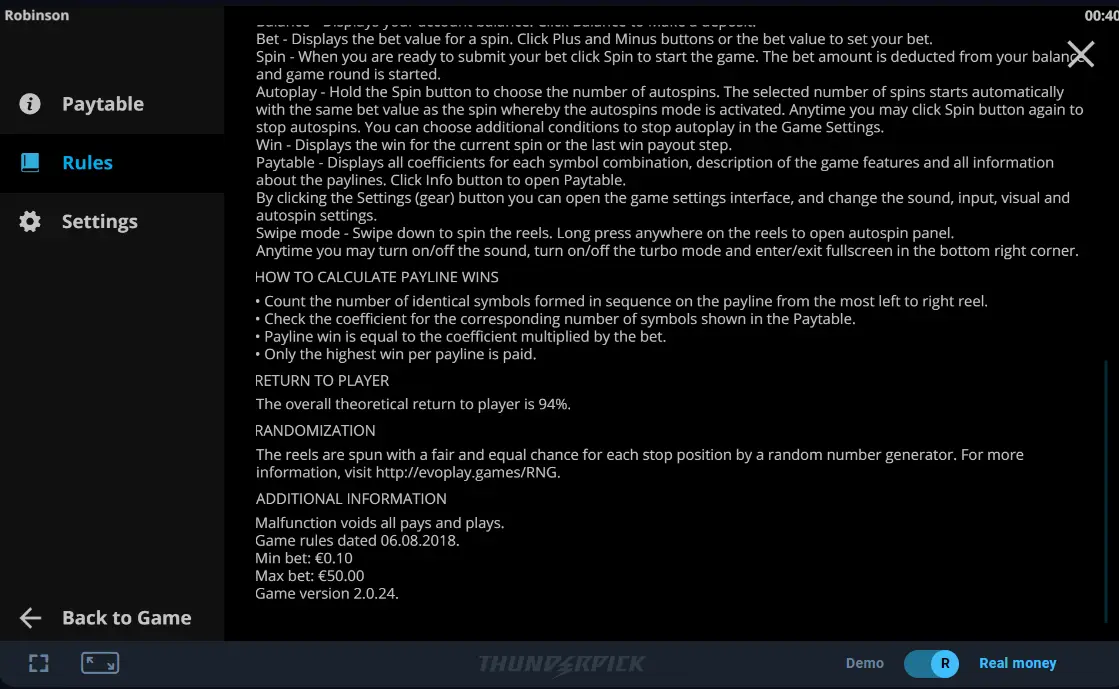Close the rules panel with the X

click(x=1080, y=54)
